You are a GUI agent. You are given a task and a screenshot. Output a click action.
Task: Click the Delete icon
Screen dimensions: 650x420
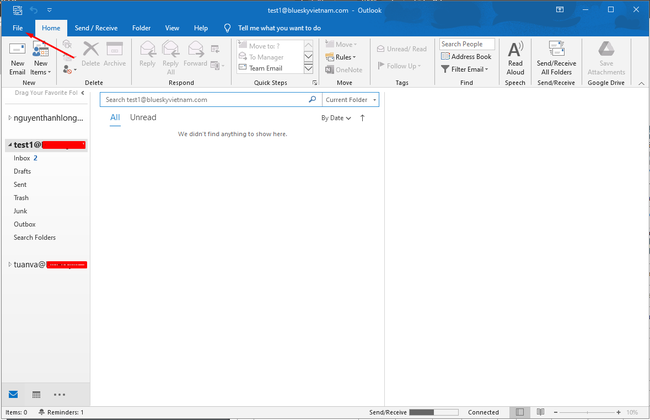coord(91,54)
